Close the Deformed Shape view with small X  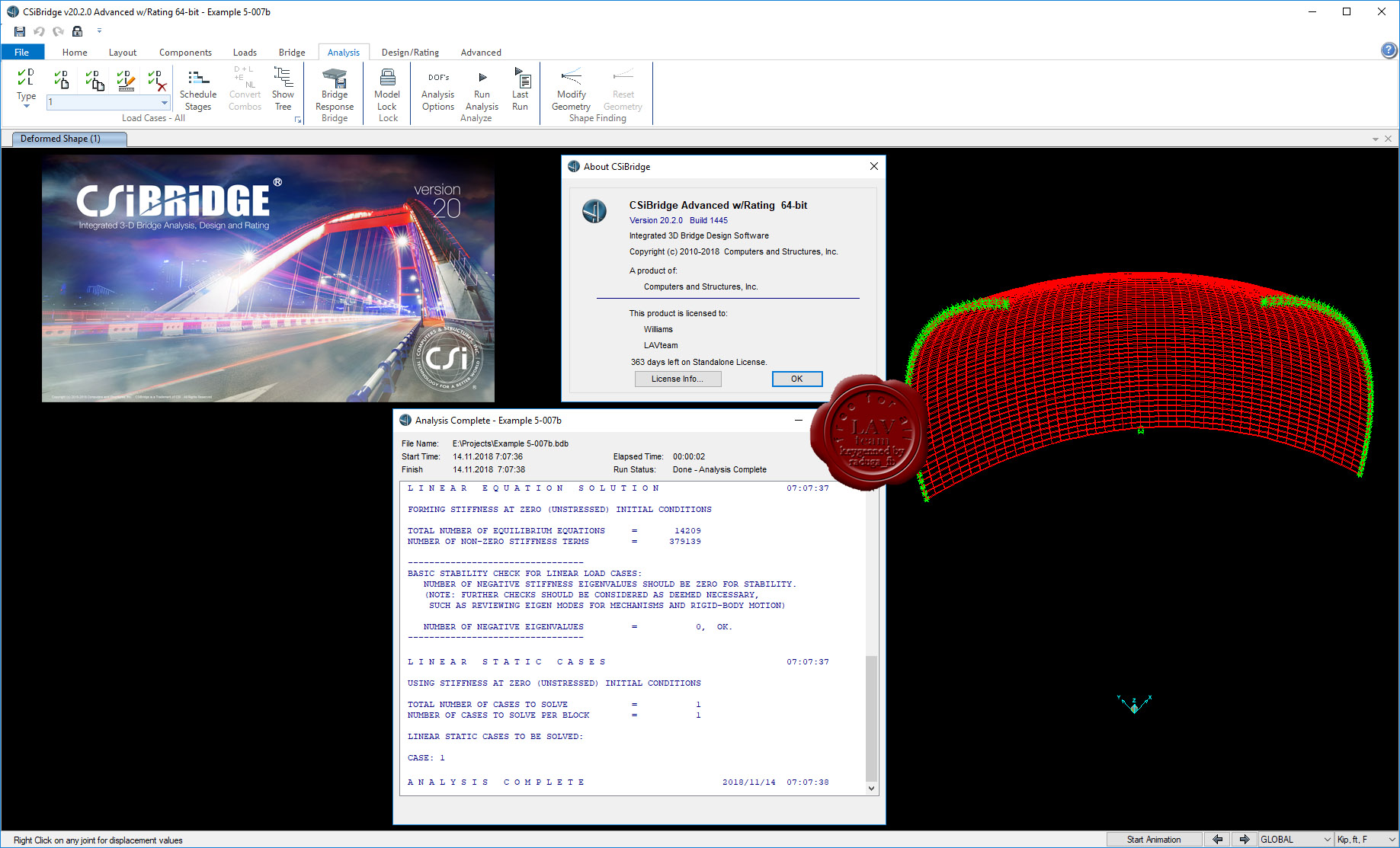tap(1389, 139)
